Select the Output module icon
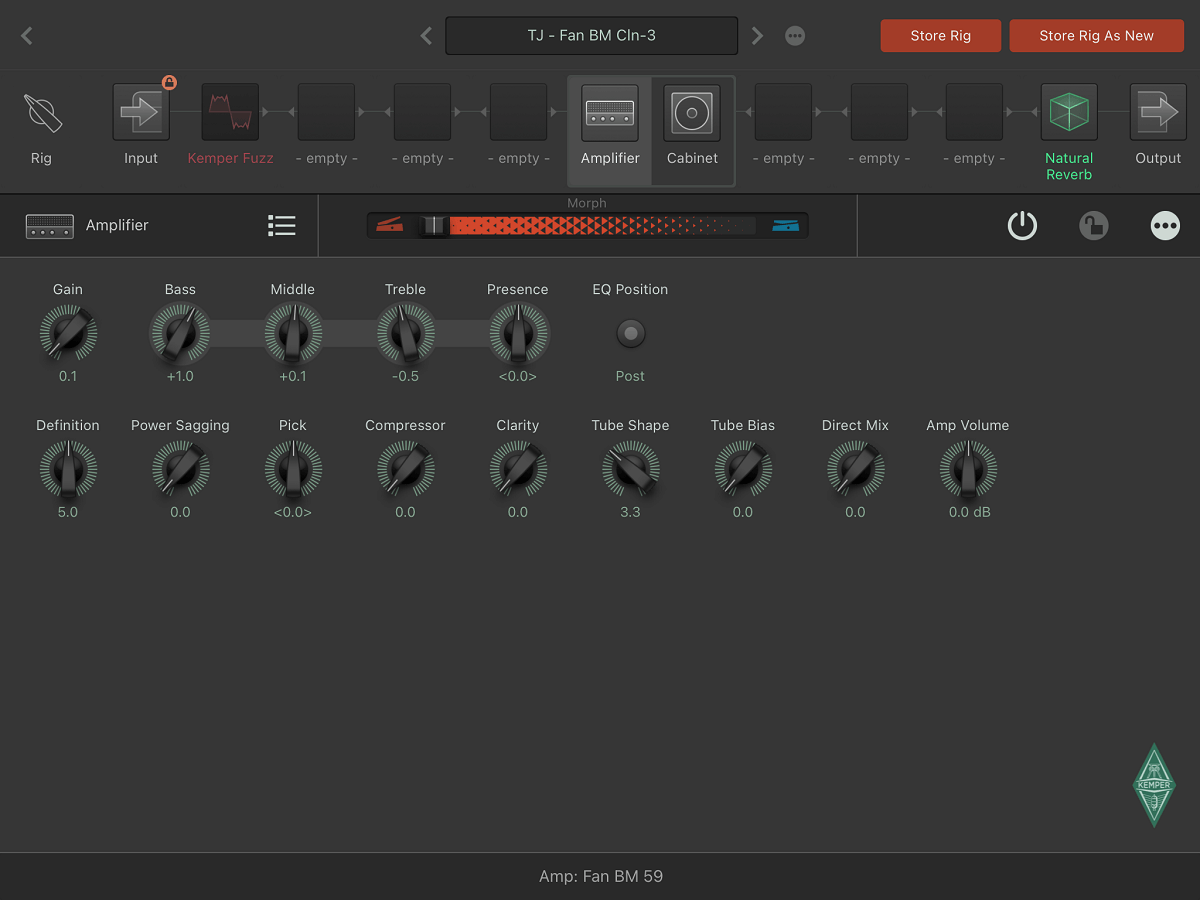 click(x=1158, y=112)
